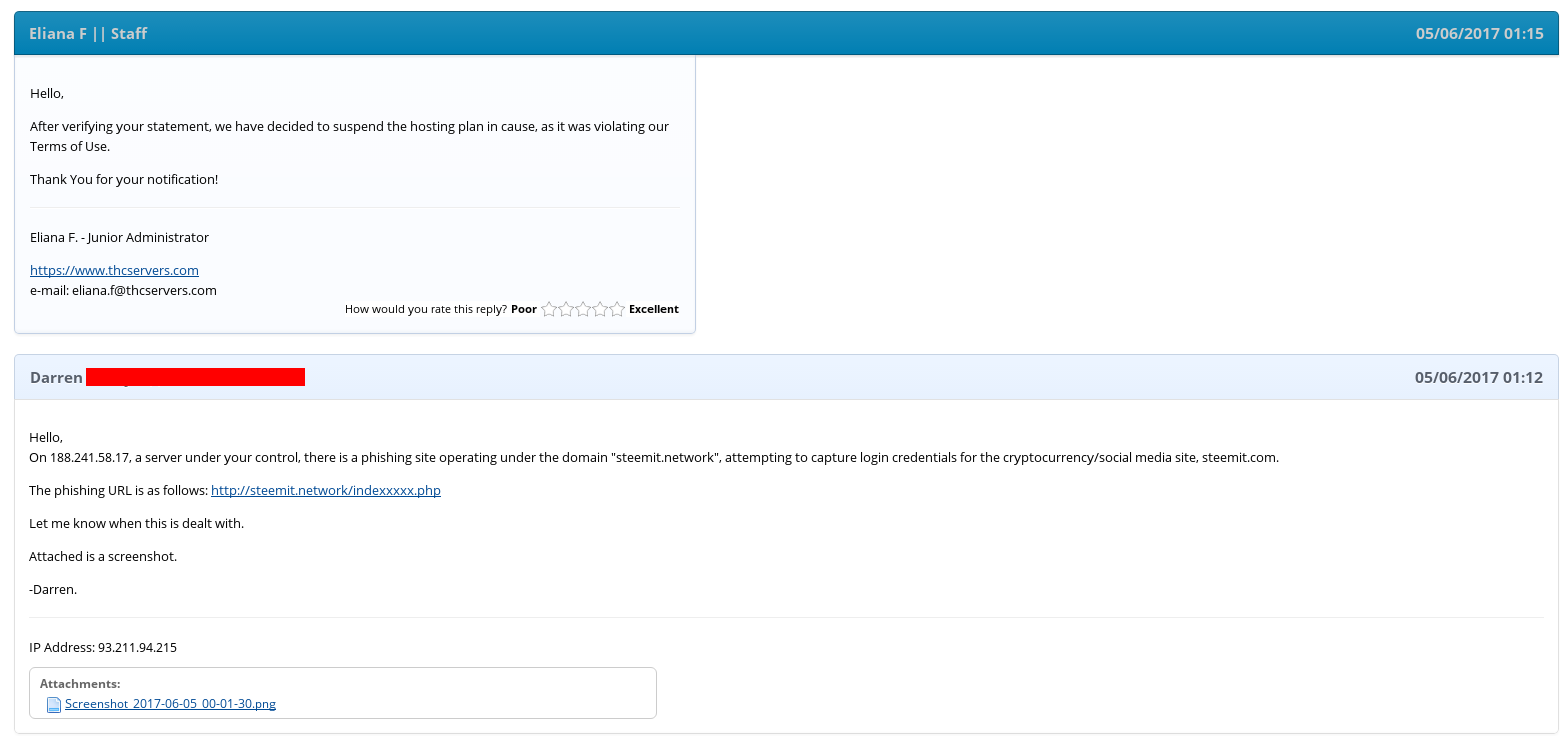
Task: Click the 'IP Address: 93.211.94.215' text
Action: [103, 647]
